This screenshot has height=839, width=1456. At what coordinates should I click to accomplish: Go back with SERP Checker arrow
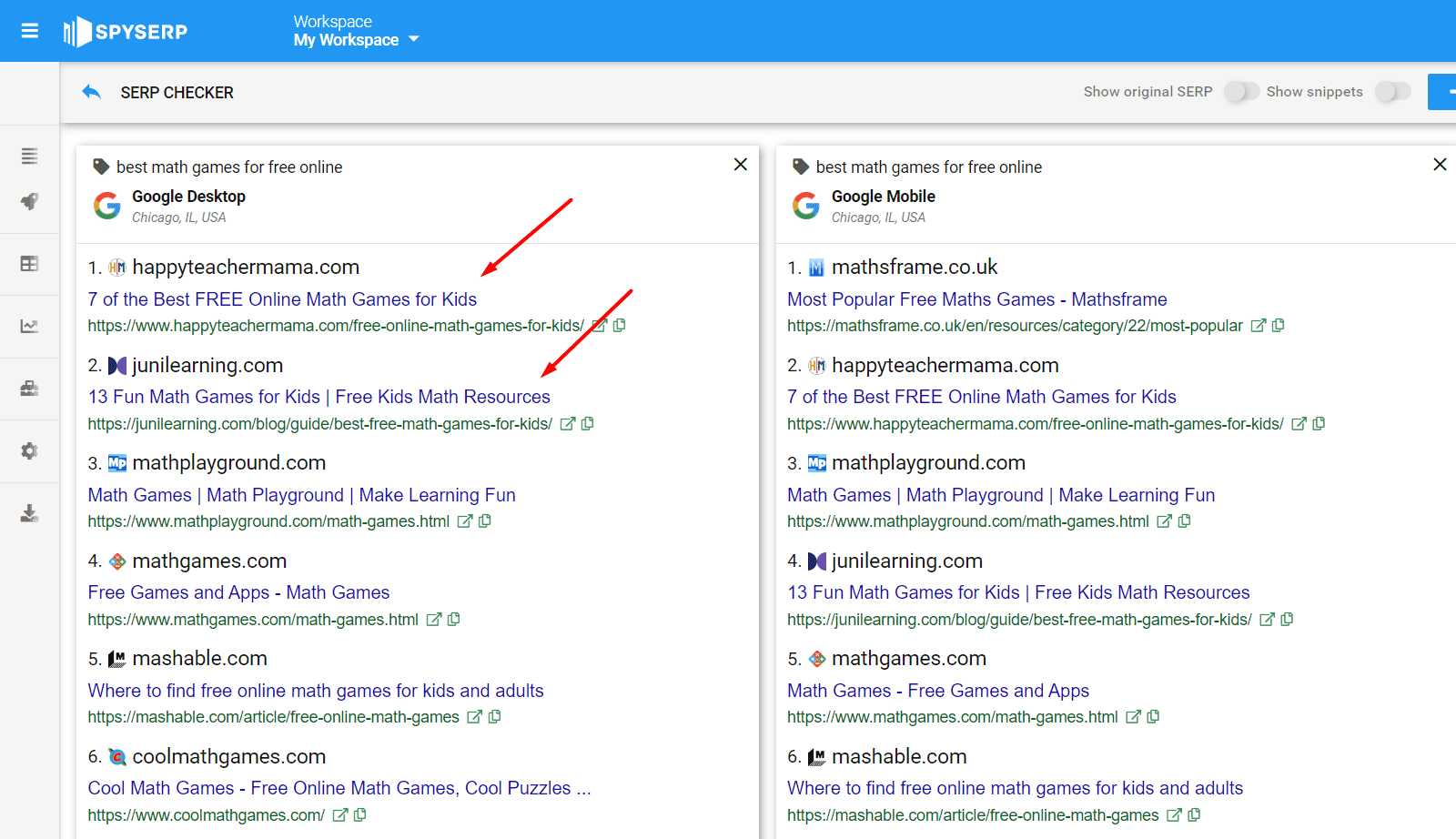coord(91,92)
